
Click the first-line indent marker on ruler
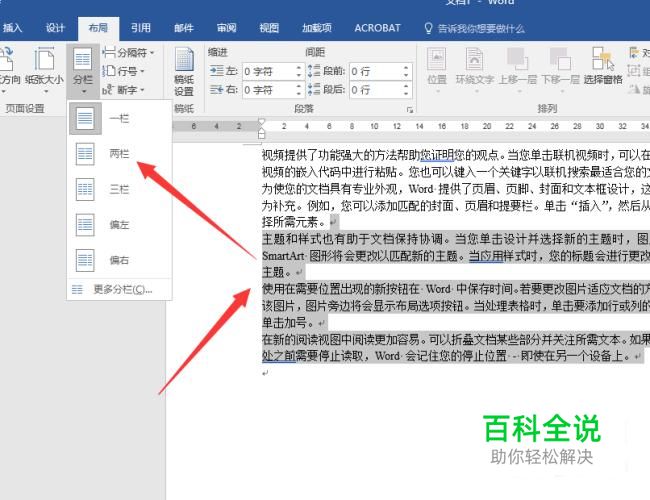[x=262, y=122]
